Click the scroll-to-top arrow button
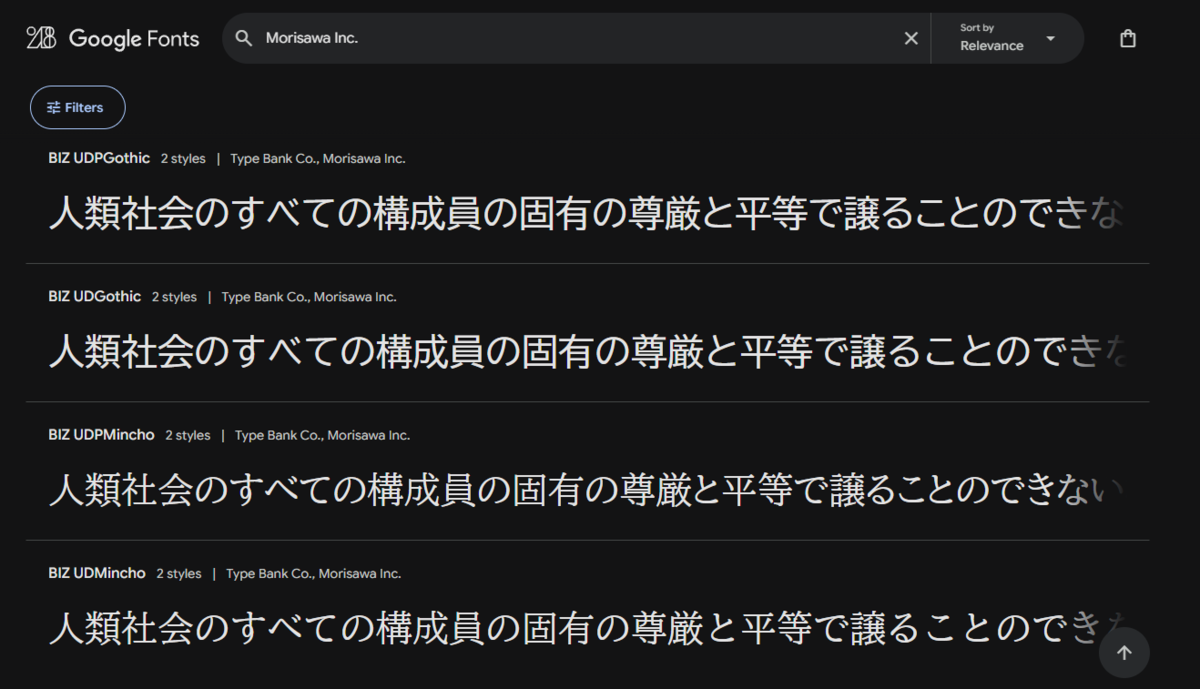 tap(1124, 653)
